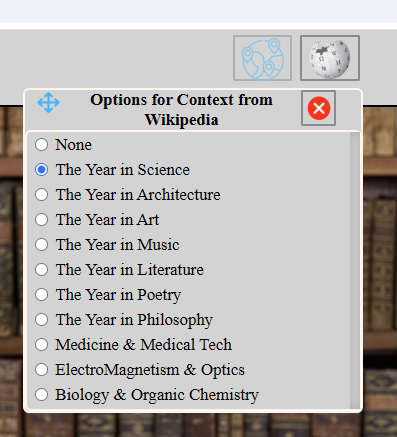Click the blue move-arrows handle icon
The height and width of the screenshot is (437, 397).
pos(49,102)
